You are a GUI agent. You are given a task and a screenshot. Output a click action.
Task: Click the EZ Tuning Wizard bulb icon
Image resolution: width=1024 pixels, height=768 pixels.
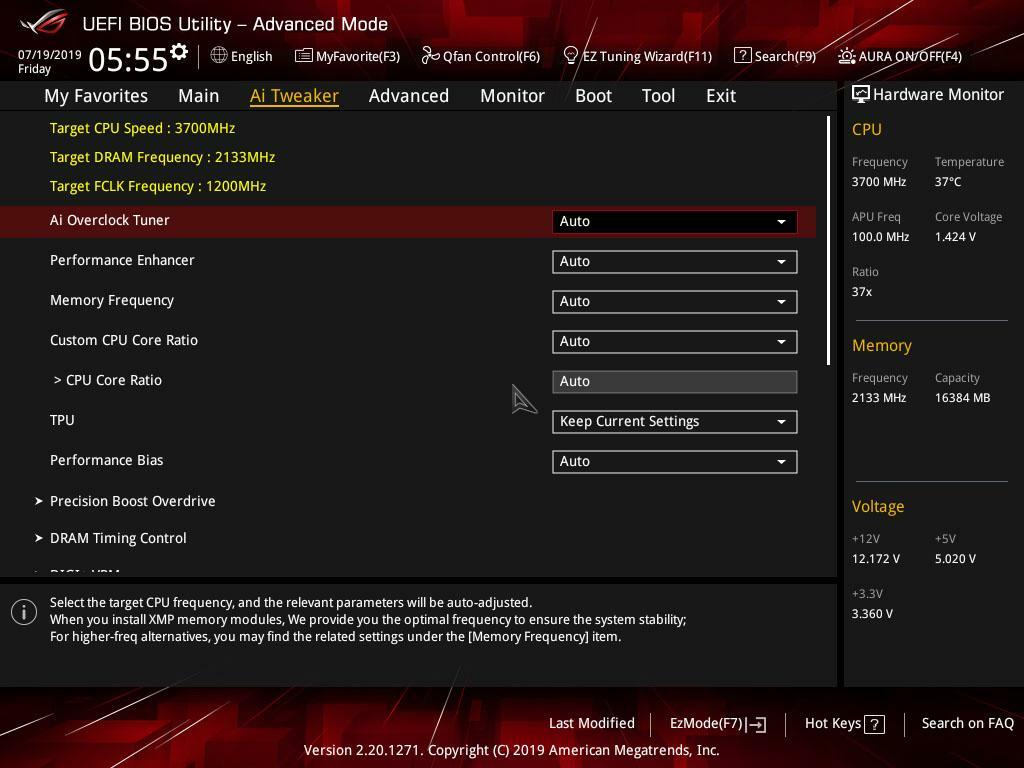(x=570, y=56)
